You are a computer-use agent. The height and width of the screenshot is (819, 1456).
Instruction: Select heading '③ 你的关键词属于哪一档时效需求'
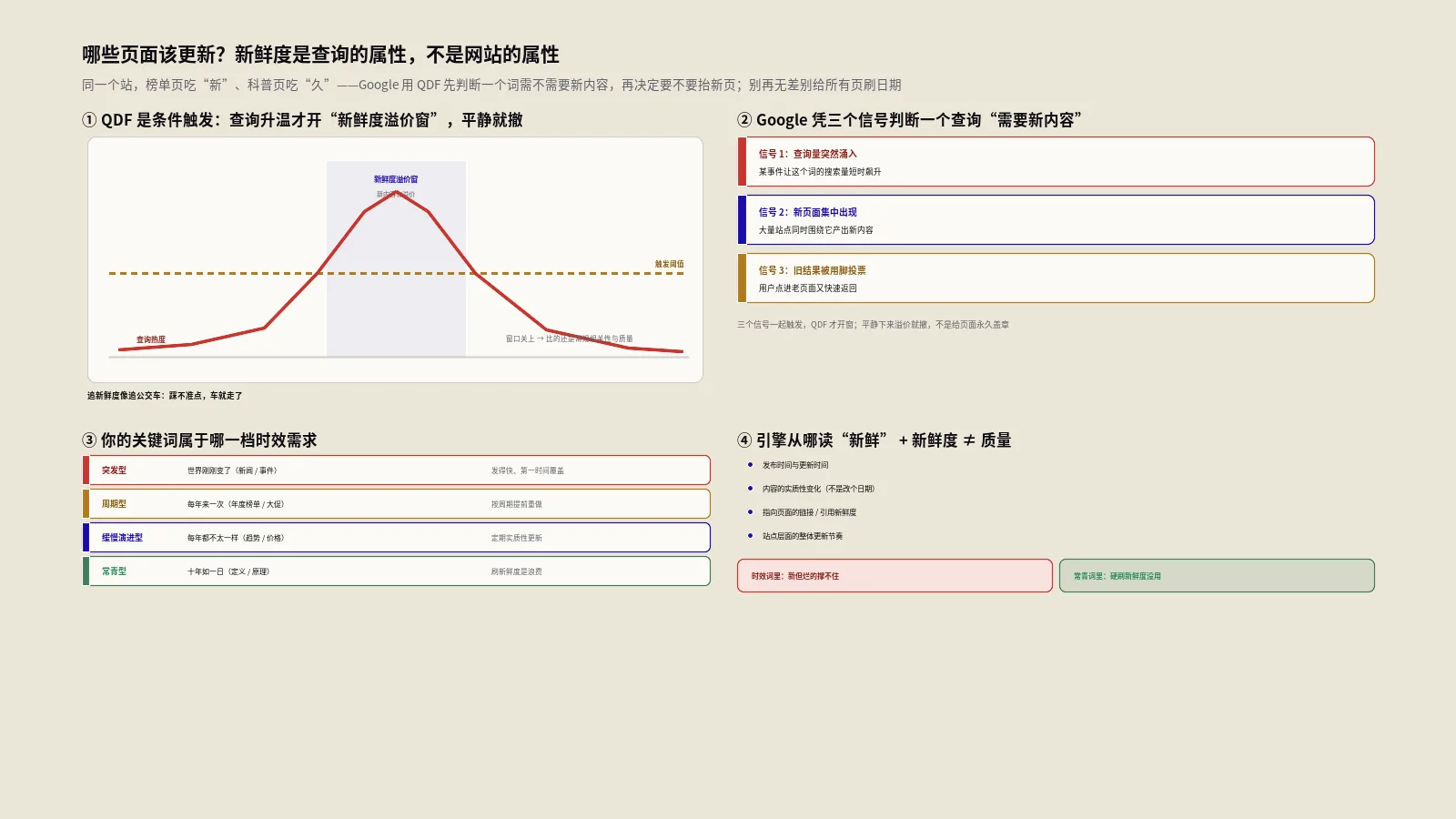(x=199, y=440)
